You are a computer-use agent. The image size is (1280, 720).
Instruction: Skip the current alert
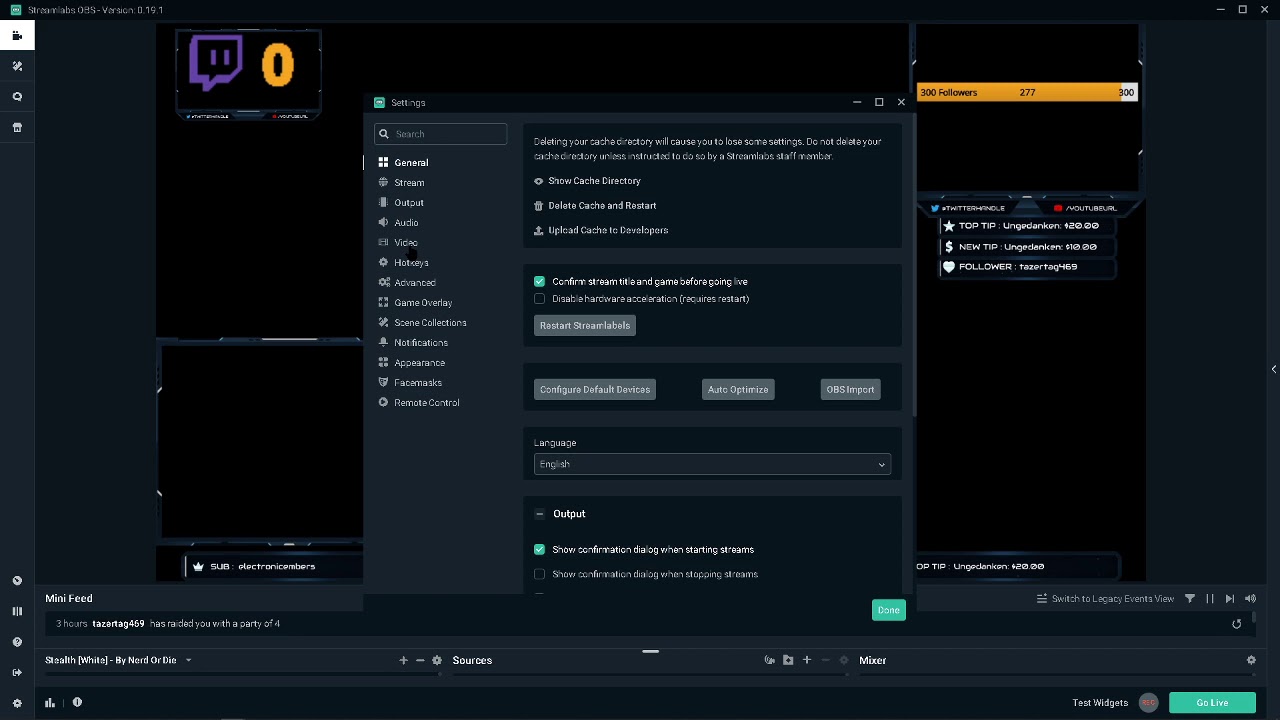[x=1230, y=598]
